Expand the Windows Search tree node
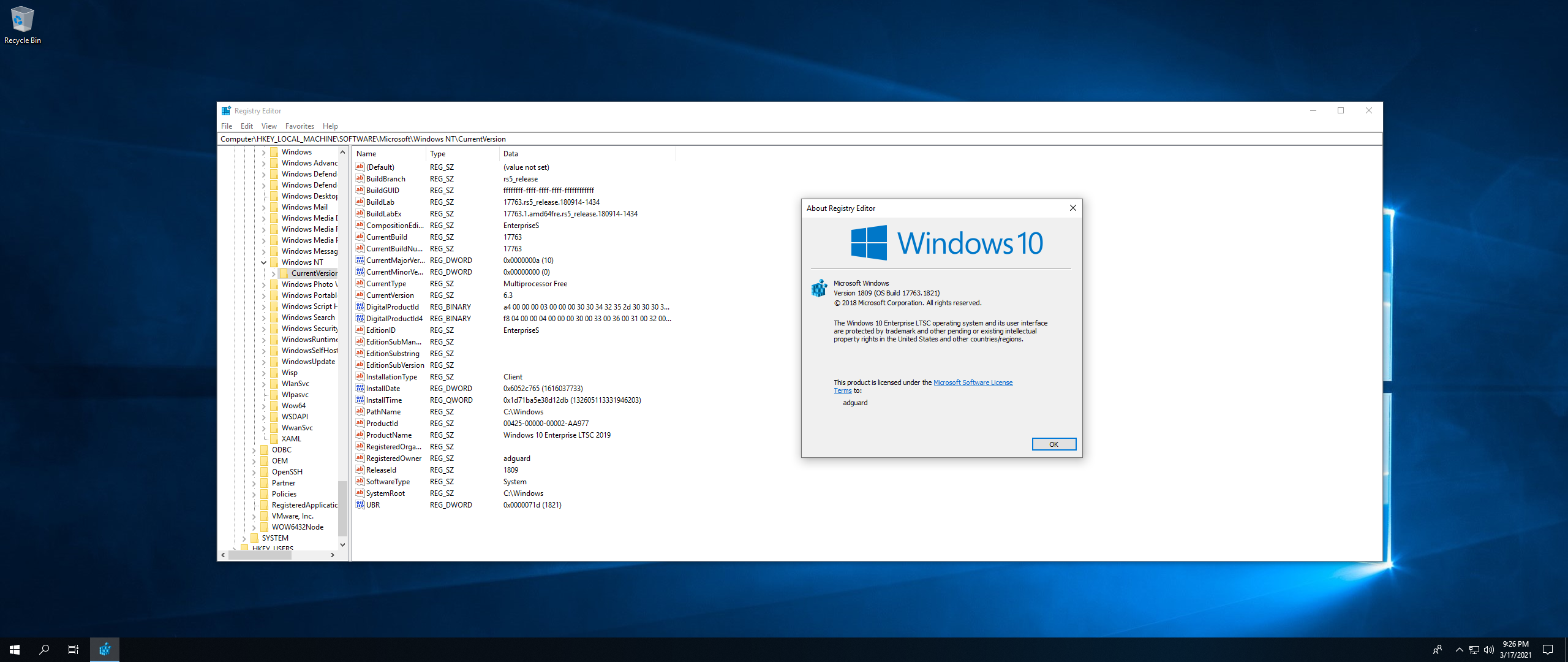This screenshot has width=1568, height=662. tap(264, 318)
